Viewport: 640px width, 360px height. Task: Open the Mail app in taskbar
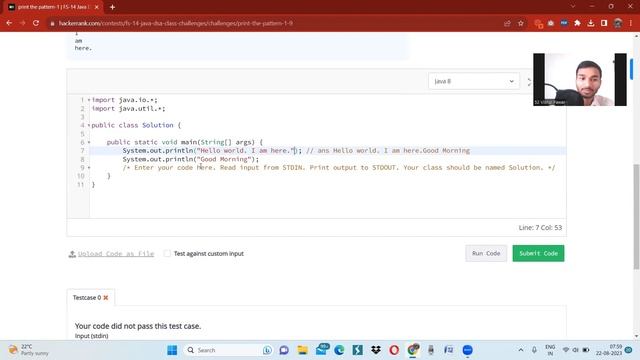pyautogui.click(x=322, y=349)
